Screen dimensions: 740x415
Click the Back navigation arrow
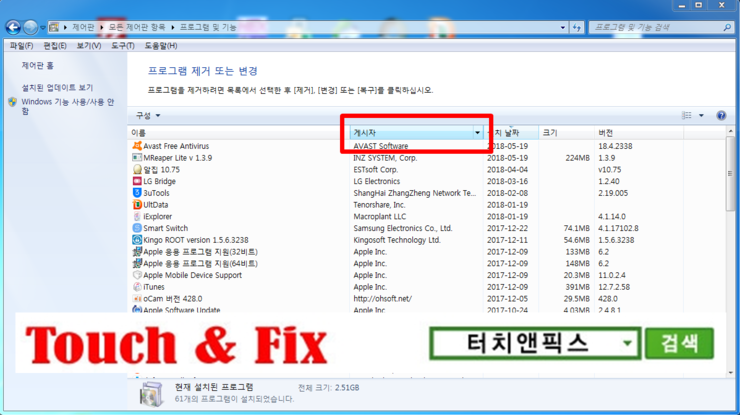pyautogui.click(x=13, y=27)
